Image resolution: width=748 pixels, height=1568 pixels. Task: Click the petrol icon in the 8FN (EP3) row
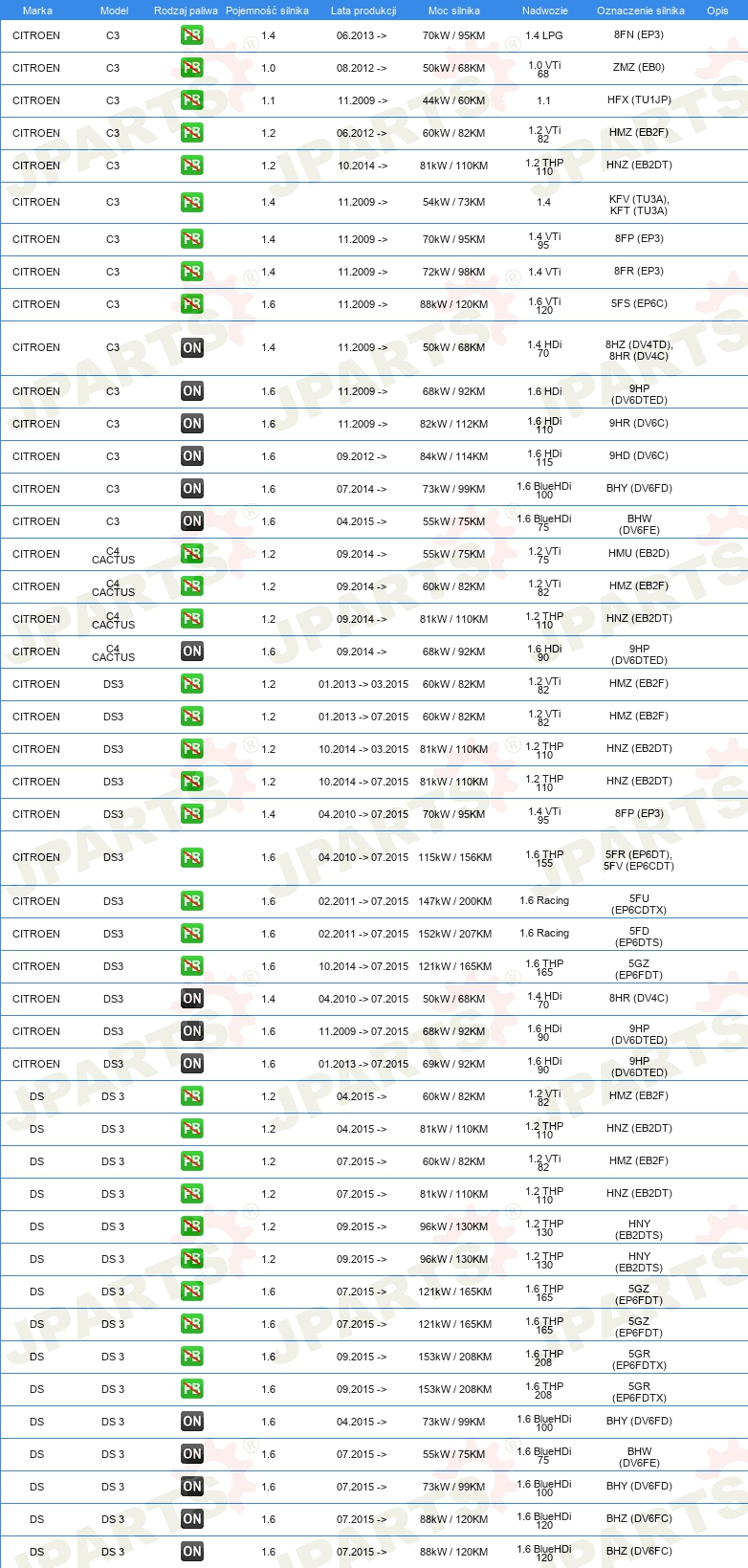[192, 35]
